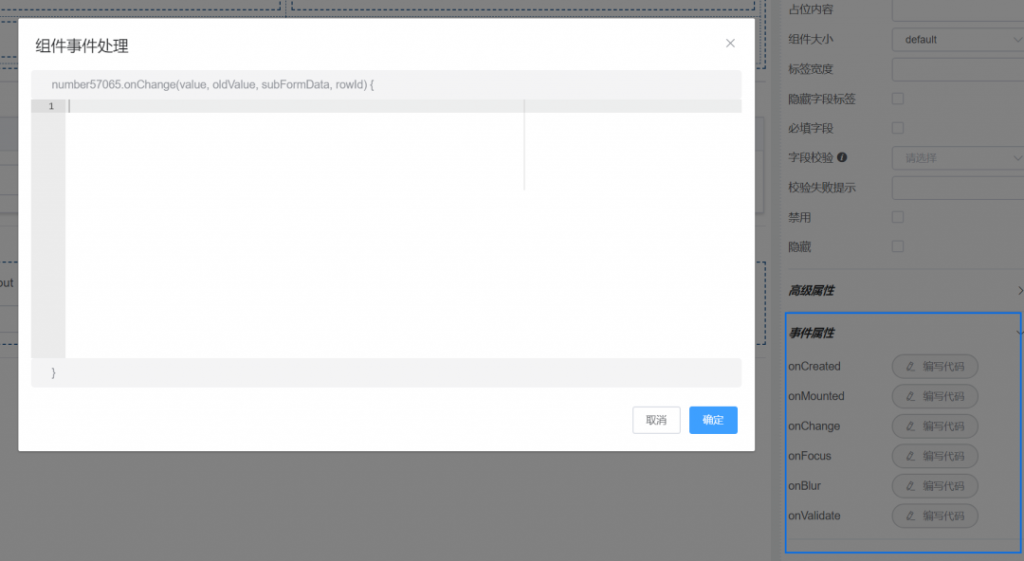Toggle the 隐藏 checkbox
This screenshot has height=561, width=1024.
898,246
